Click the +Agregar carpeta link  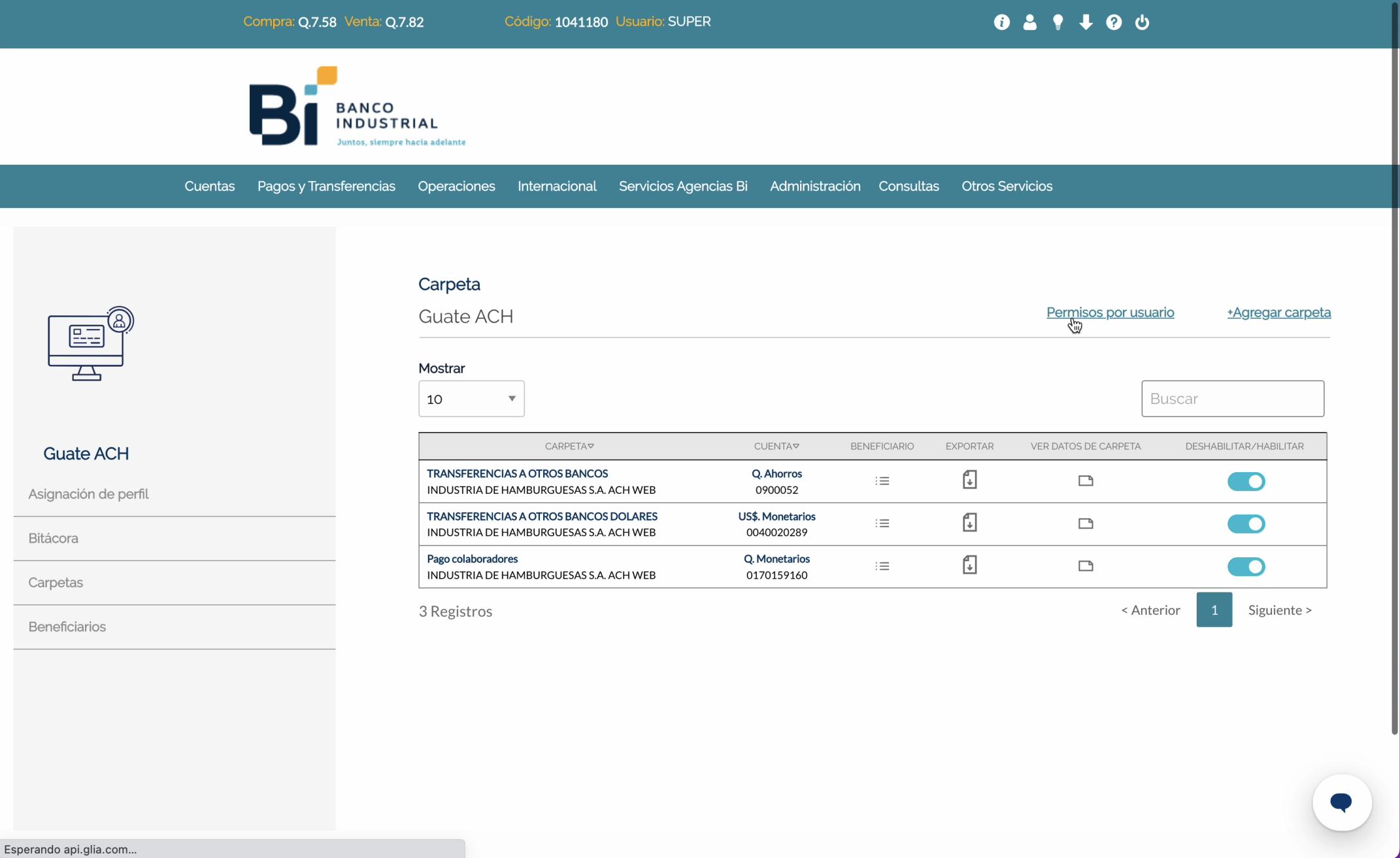pyautogui.click(x=1278, y=313)
